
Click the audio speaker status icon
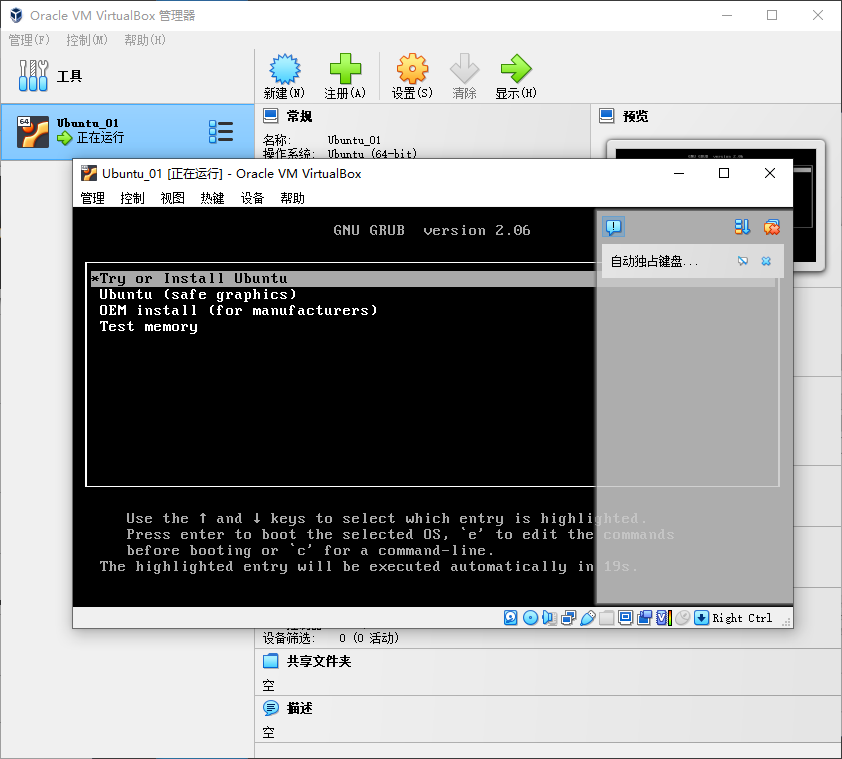click(x=549, y=618)
